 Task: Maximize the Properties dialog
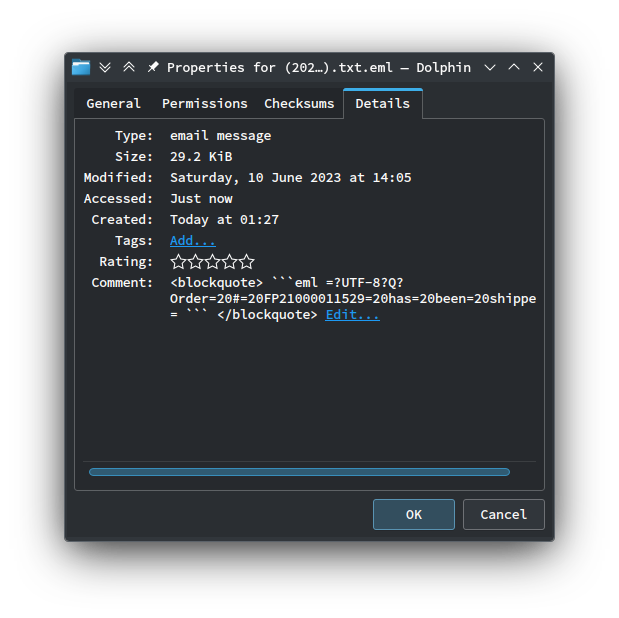[x=514, y=67]
